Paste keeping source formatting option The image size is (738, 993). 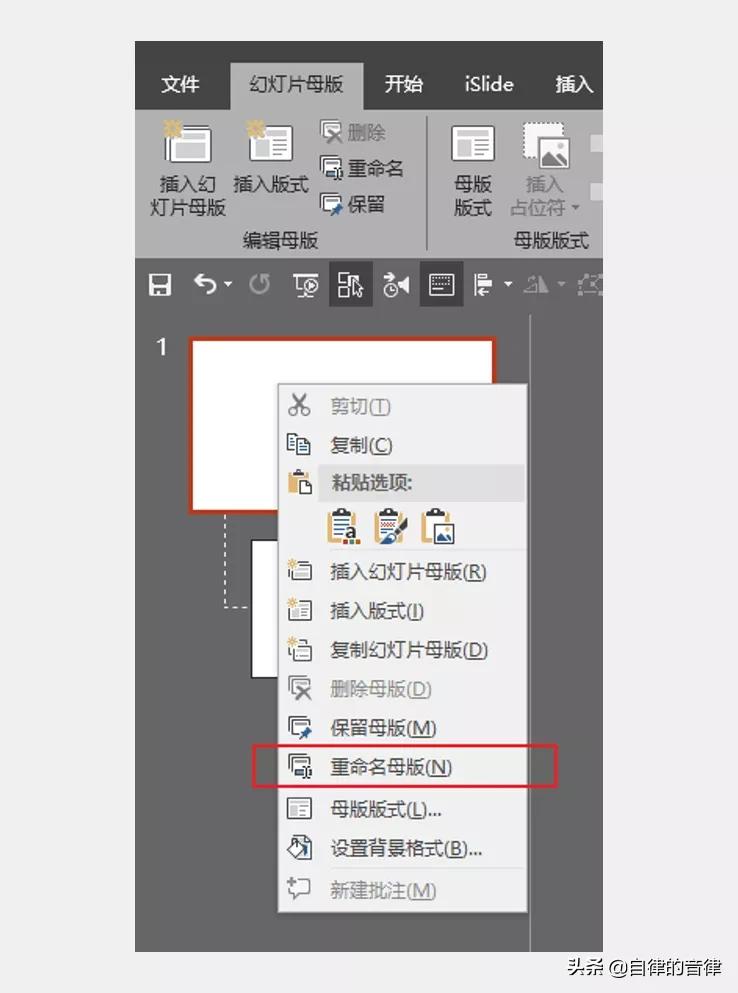tap(390, 526)
